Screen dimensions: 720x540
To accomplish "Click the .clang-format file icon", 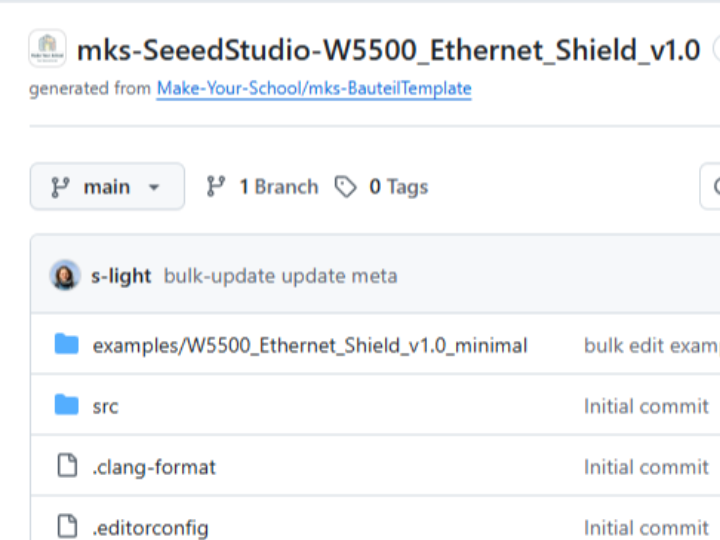I will click(x=67, y=466).
